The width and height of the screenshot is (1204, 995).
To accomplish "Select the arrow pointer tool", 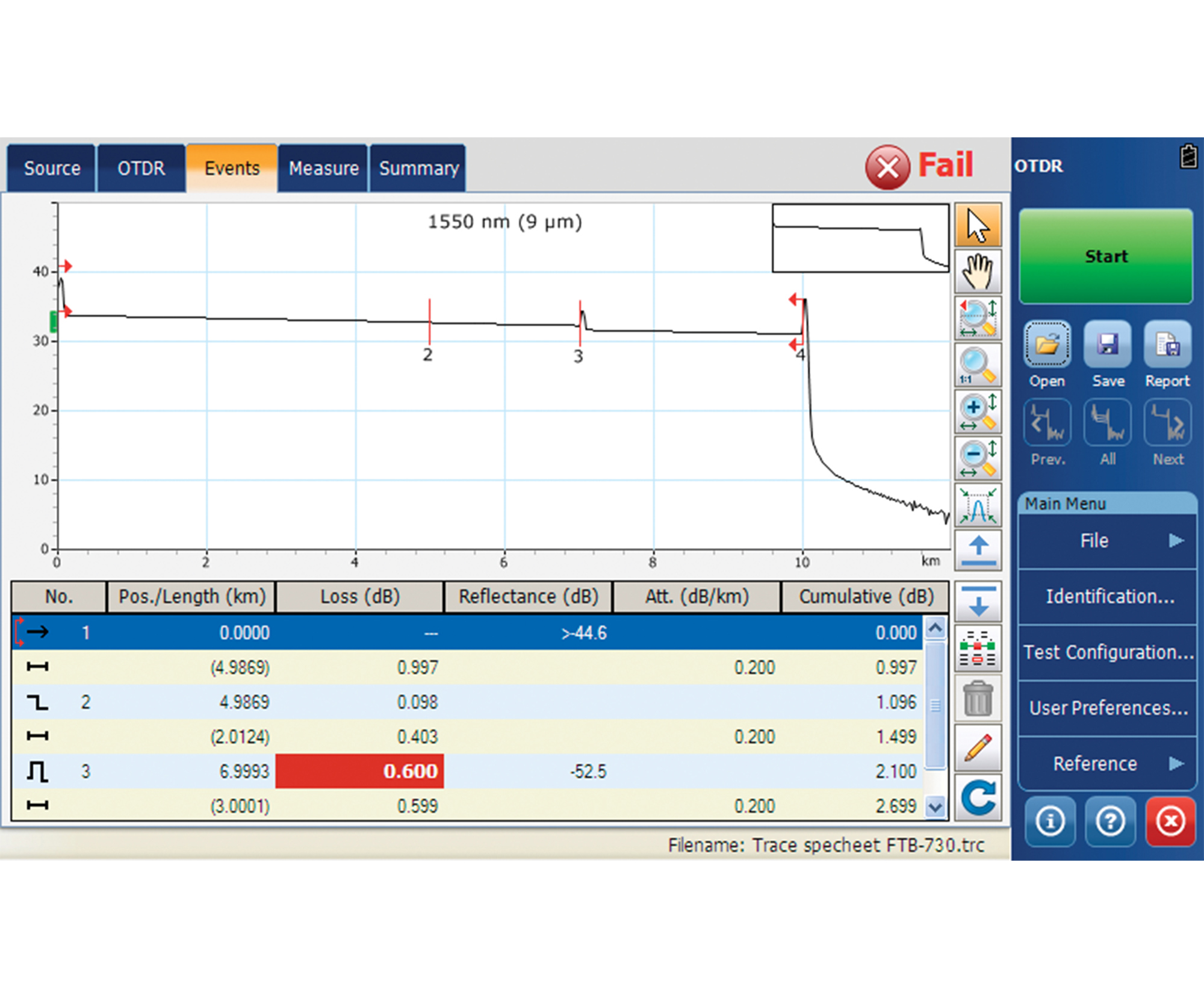I will click(x=978, y=225).
